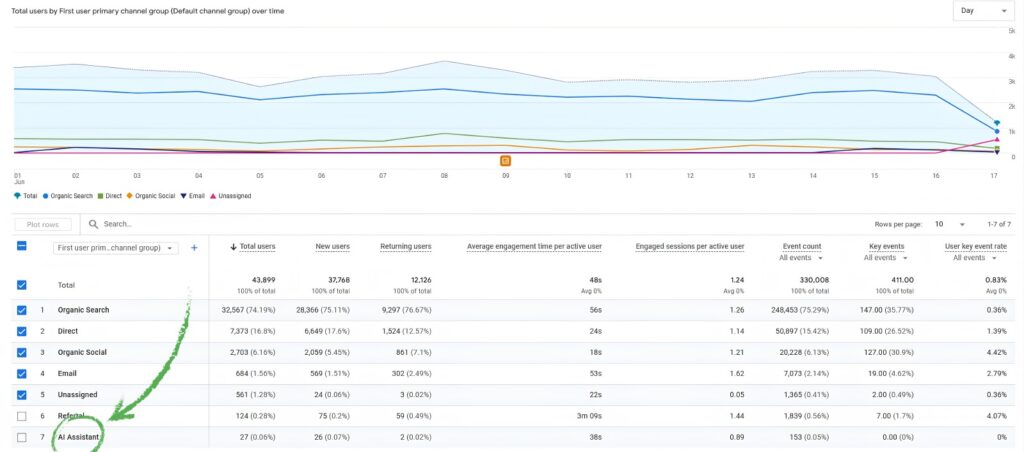1024x452 pixels.
Task: Check the Referral row checkbox
Action: [x=22, y=416]
